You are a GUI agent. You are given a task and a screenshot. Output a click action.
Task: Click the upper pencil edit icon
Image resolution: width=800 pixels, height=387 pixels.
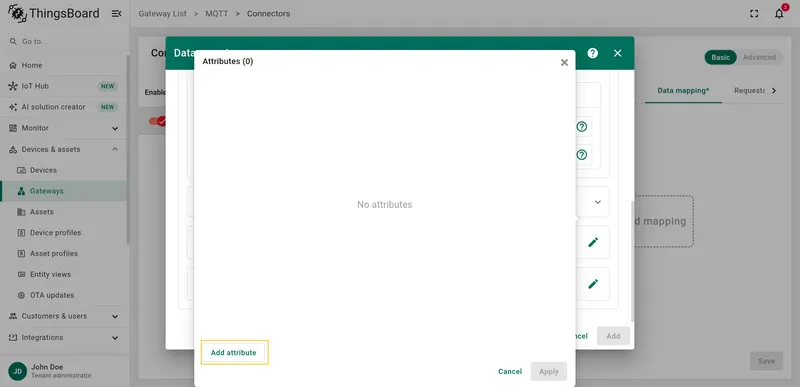(x=593, y=242)
